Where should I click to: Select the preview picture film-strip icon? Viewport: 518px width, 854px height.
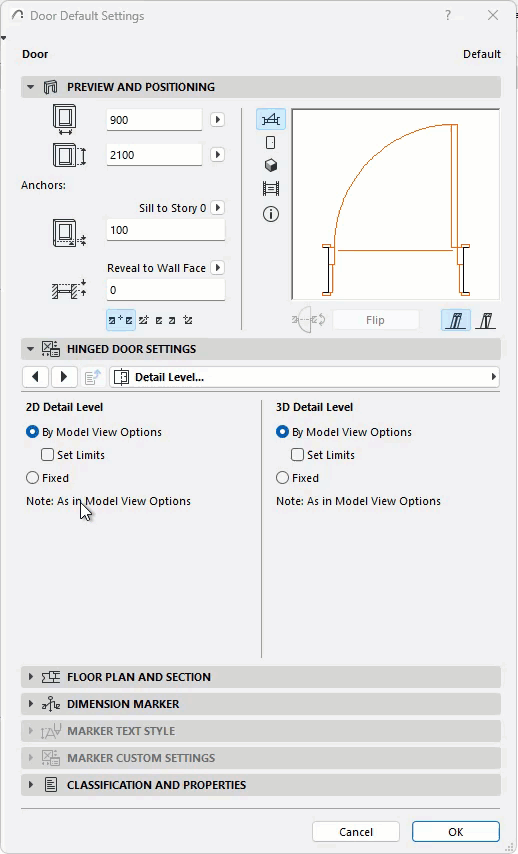click(271, 189)
